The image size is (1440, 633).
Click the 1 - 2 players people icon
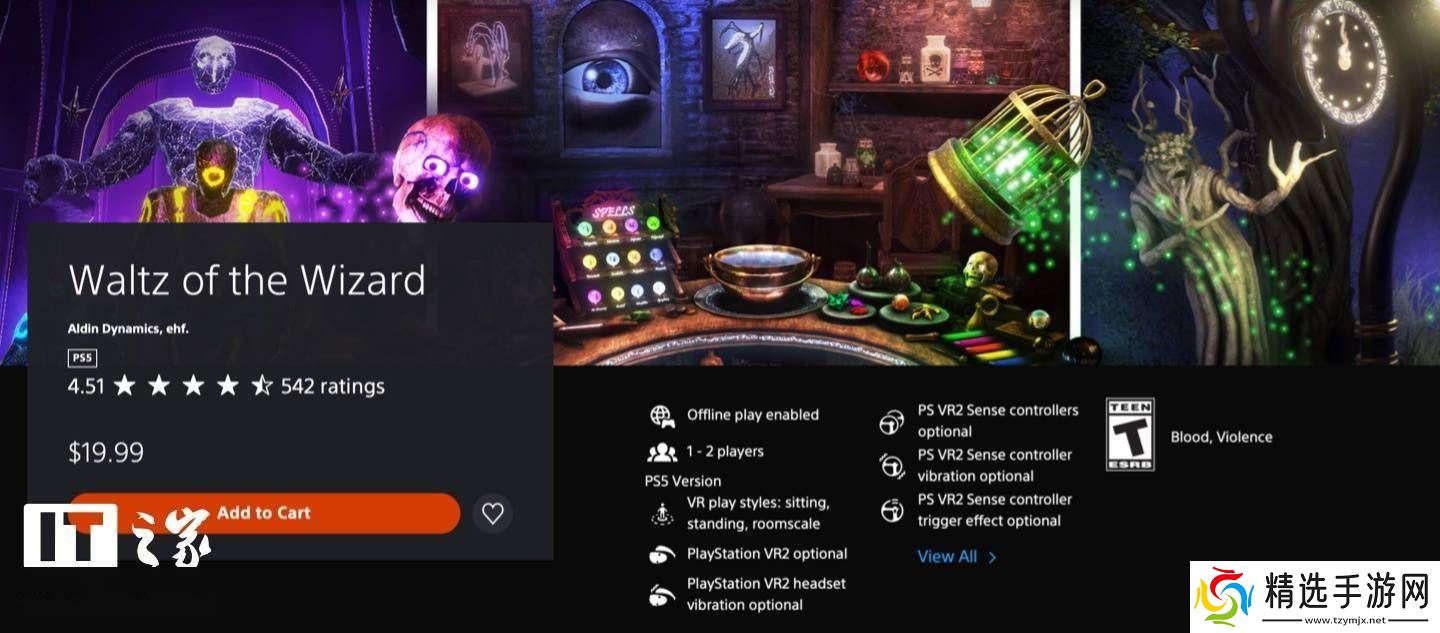click(x=662, y=452)
